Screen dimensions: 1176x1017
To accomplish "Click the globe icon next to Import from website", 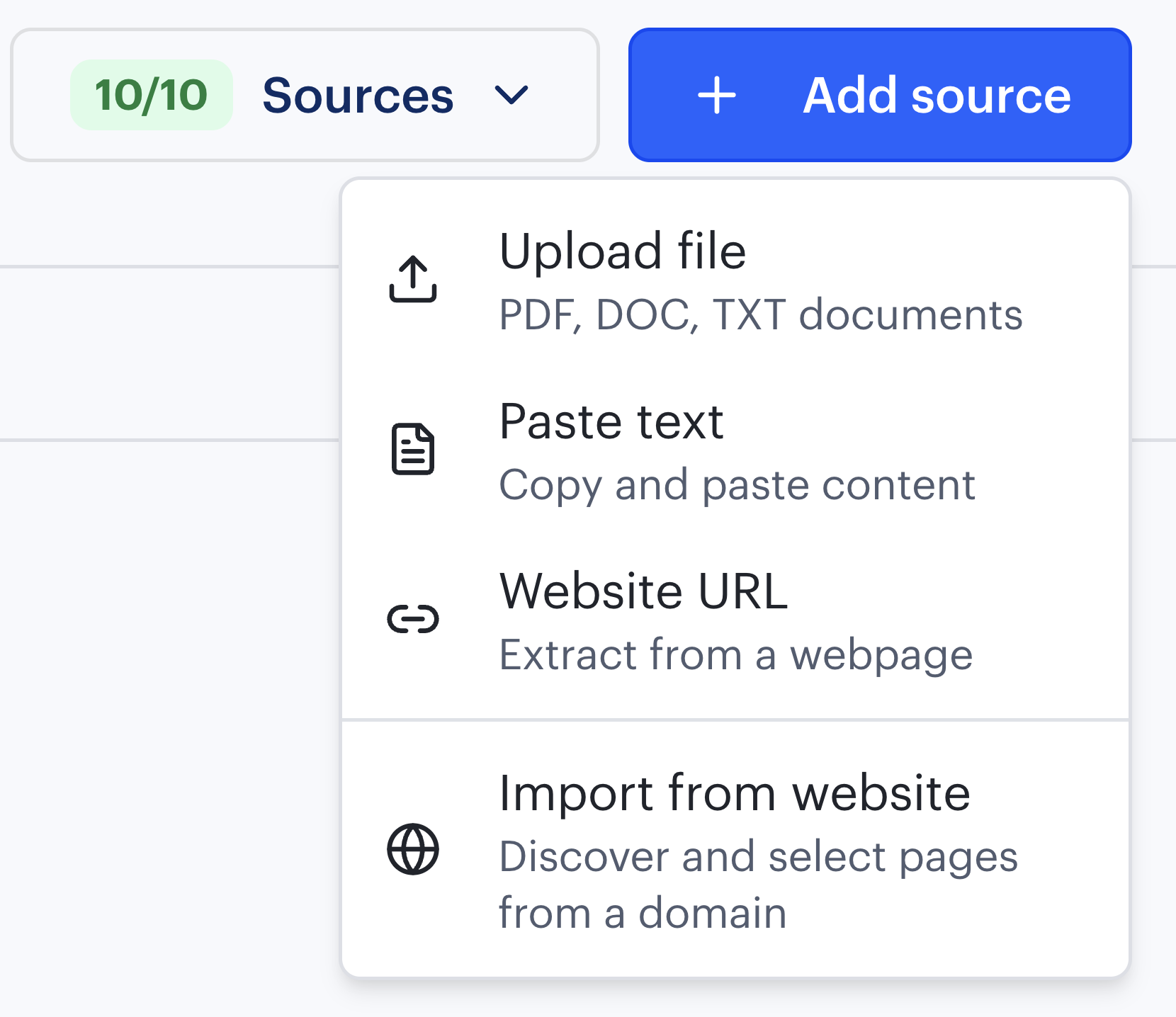I will click(413, 850).
